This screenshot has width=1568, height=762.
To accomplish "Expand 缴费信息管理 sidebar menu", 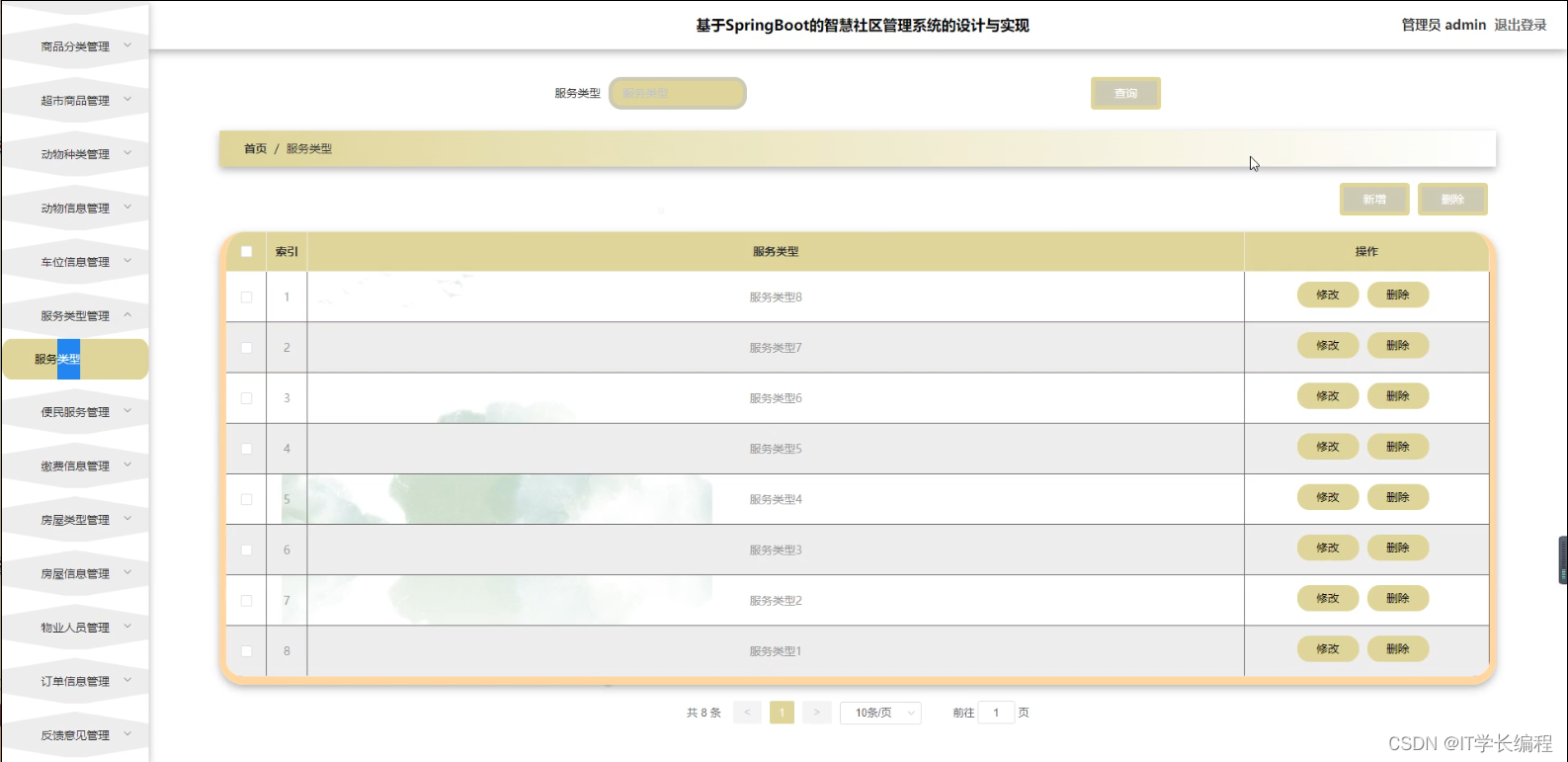I will [x=75, y=466].
